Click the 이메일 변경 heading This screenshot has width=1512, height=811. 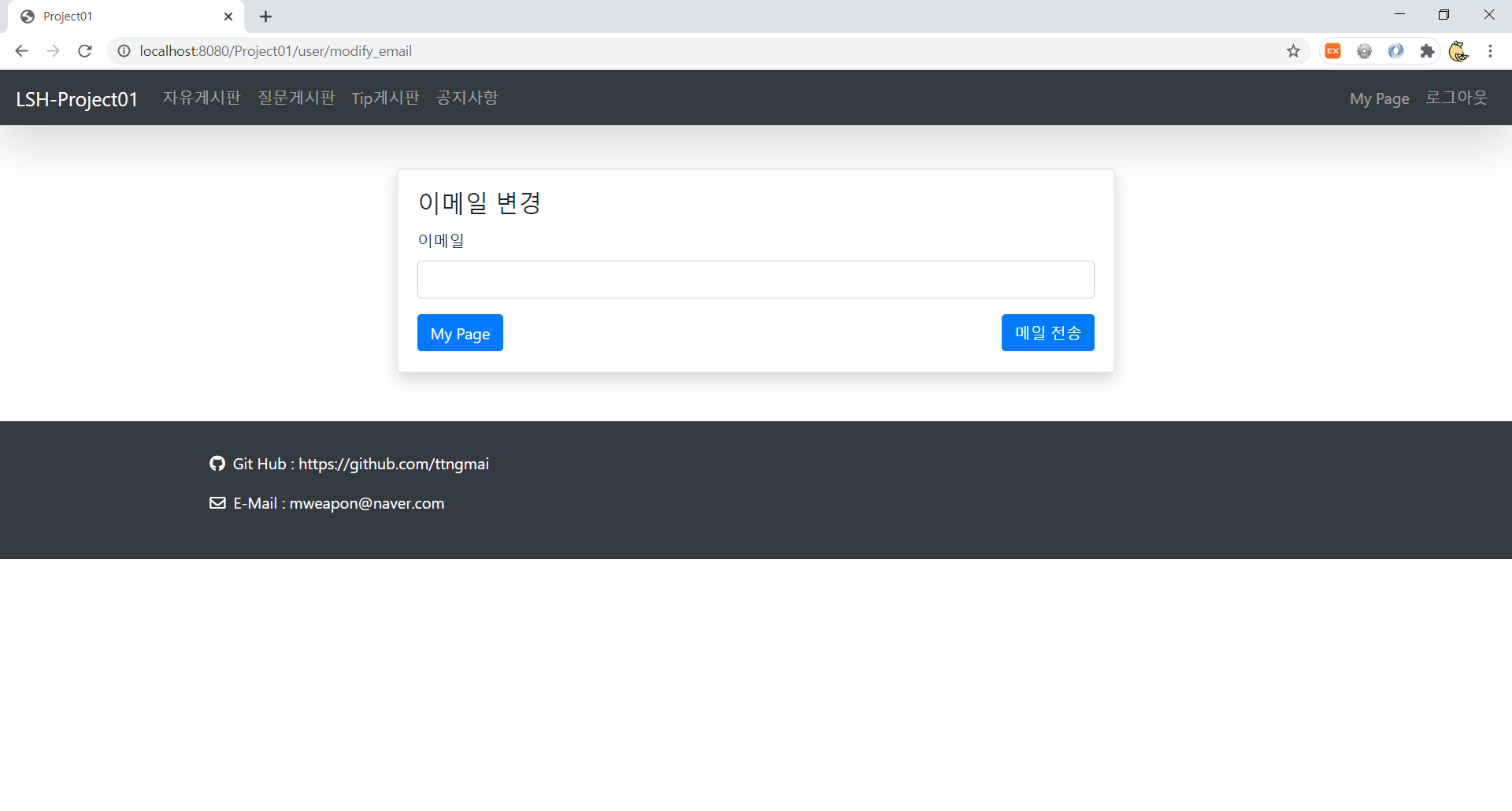click(480, 203)
